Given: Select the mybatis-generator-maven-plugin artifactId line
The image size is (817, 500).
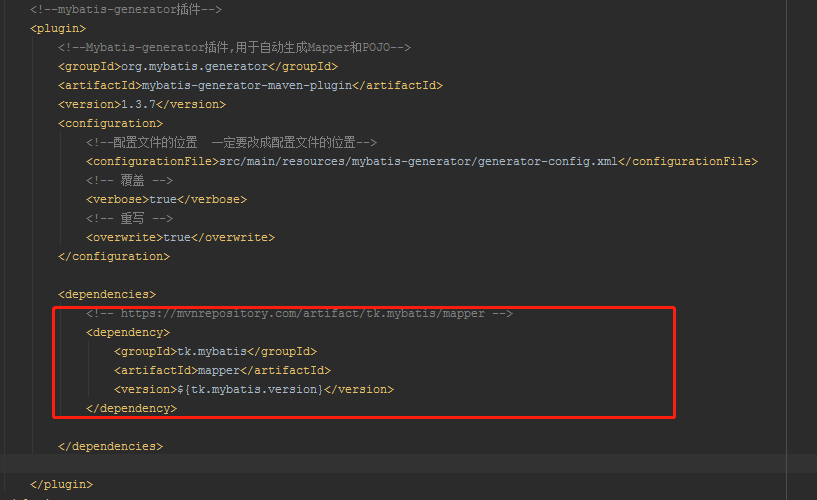Looking at the screenshot, I should click(x=251, y=85).
